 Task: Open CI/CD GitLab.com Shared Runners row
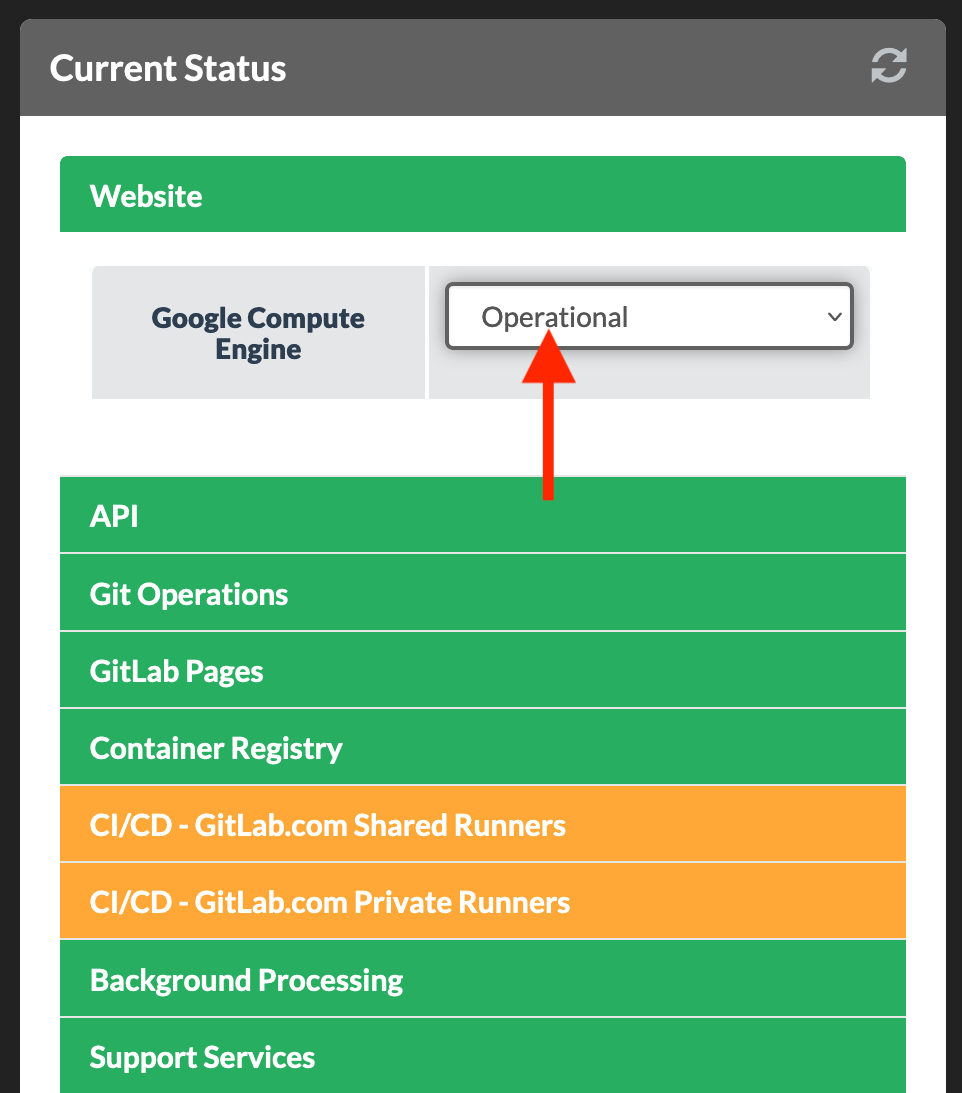tap(482, 825)
